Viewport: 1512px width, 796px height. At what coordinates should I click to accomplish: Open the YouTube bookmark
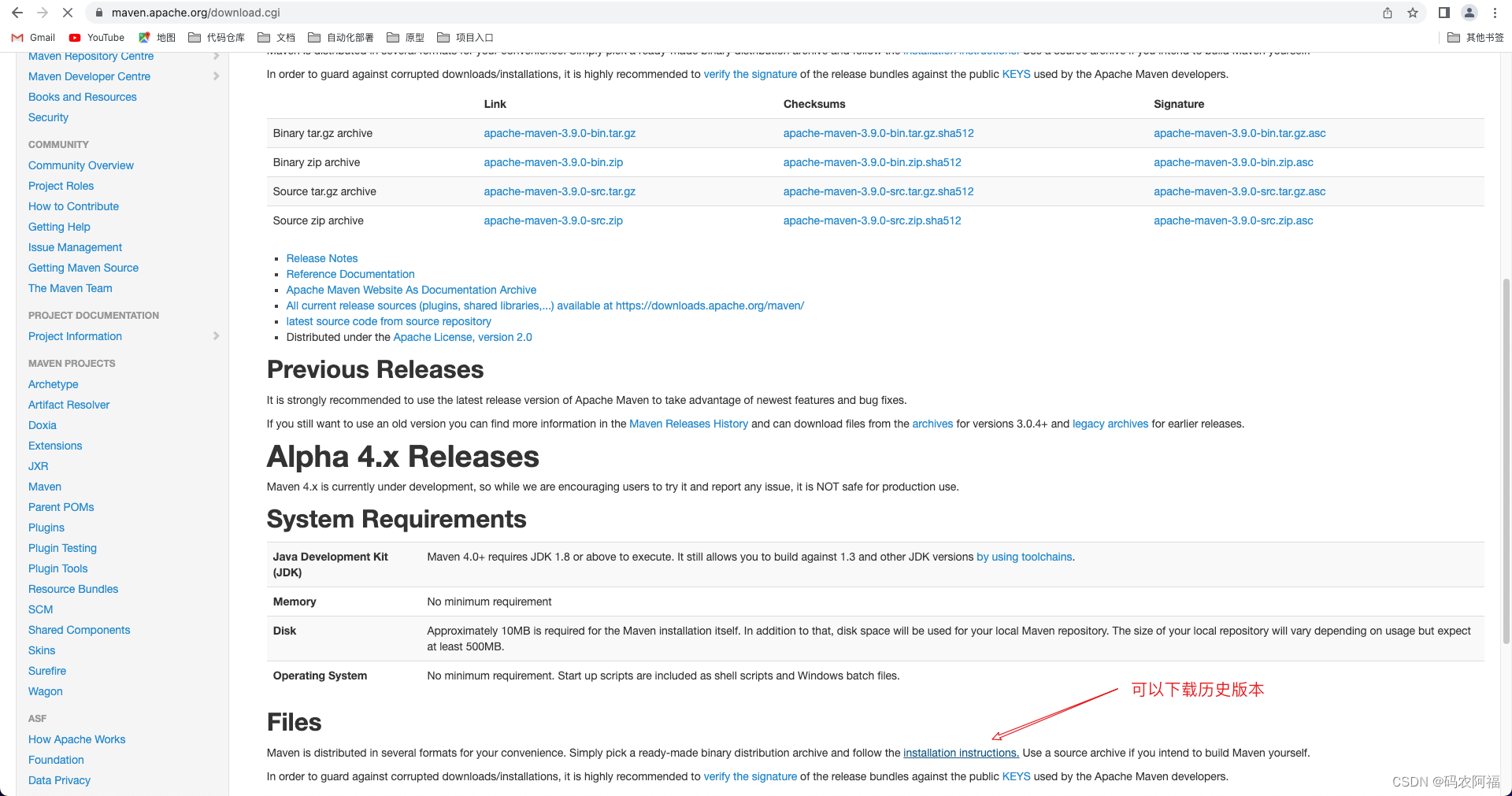point(97,37)
